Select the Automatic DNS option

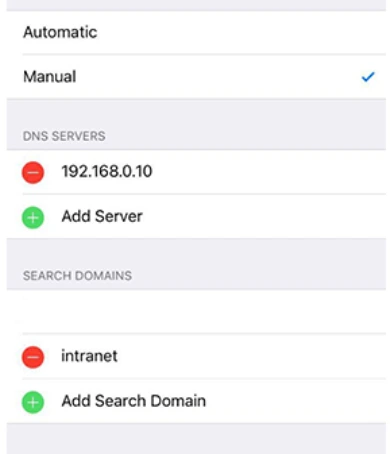(x=196, y=32)
